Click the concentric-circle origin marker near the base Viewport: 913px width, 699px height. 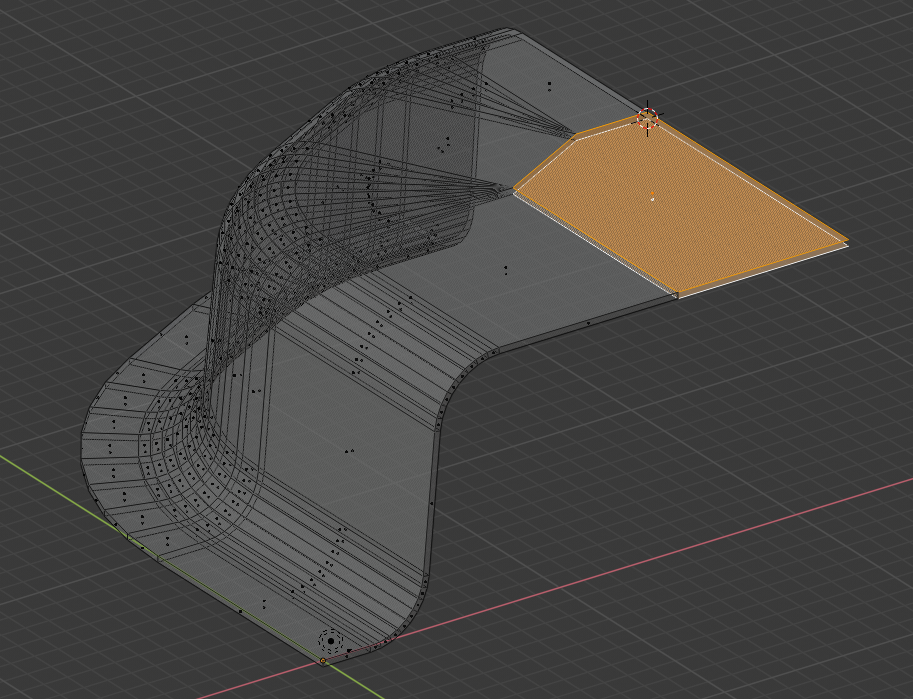coord(331,639)
